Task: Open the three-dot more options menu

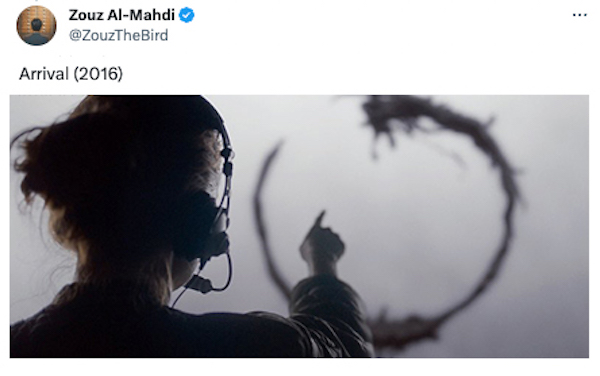Action: [x=579, y=15]
